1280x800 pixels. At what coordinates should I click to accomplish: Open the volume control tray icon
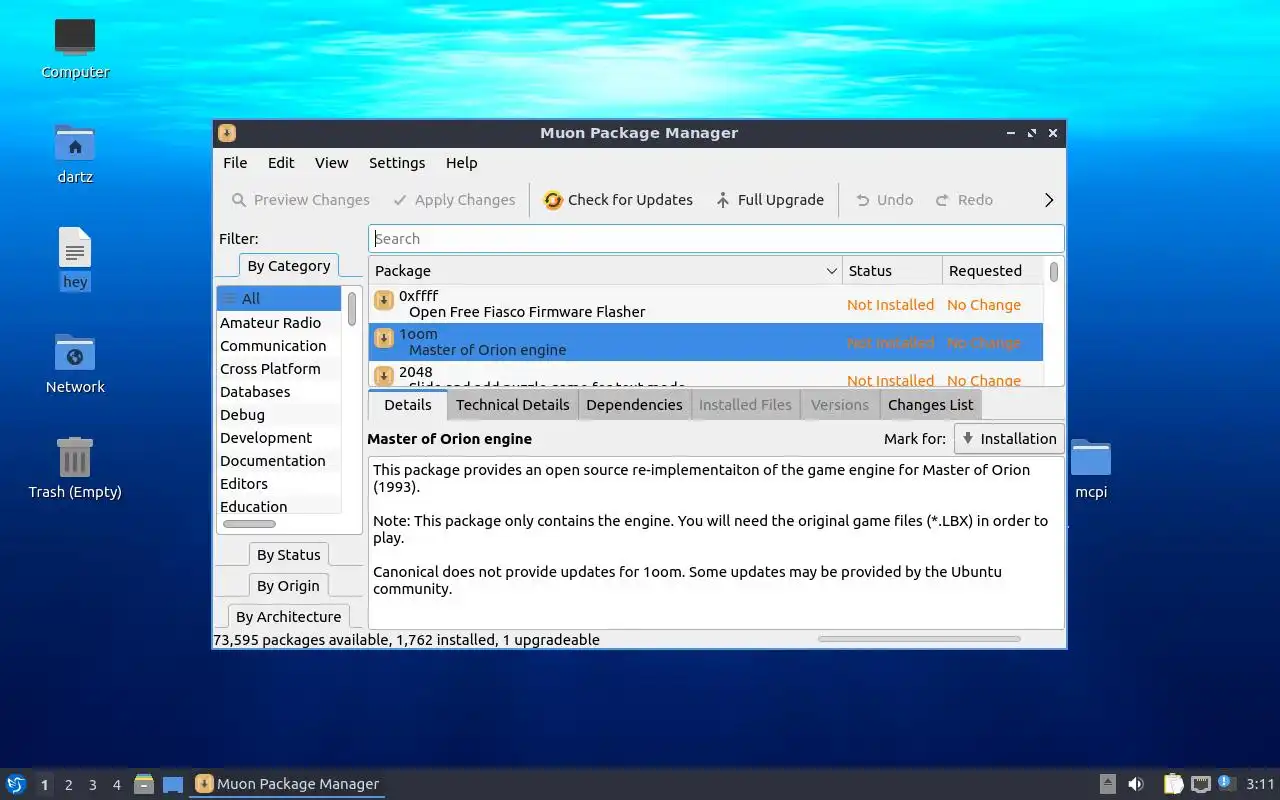(1136, 784)
